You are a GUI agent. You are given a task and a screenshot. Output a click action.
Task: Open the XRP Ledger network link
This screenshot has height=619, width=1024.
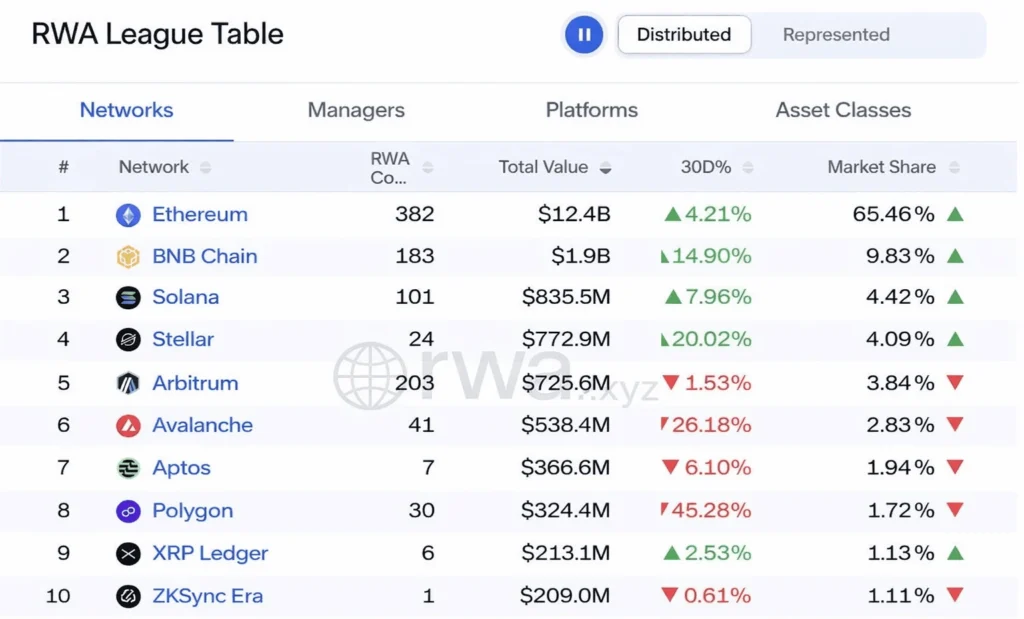[x=210, y=553]
